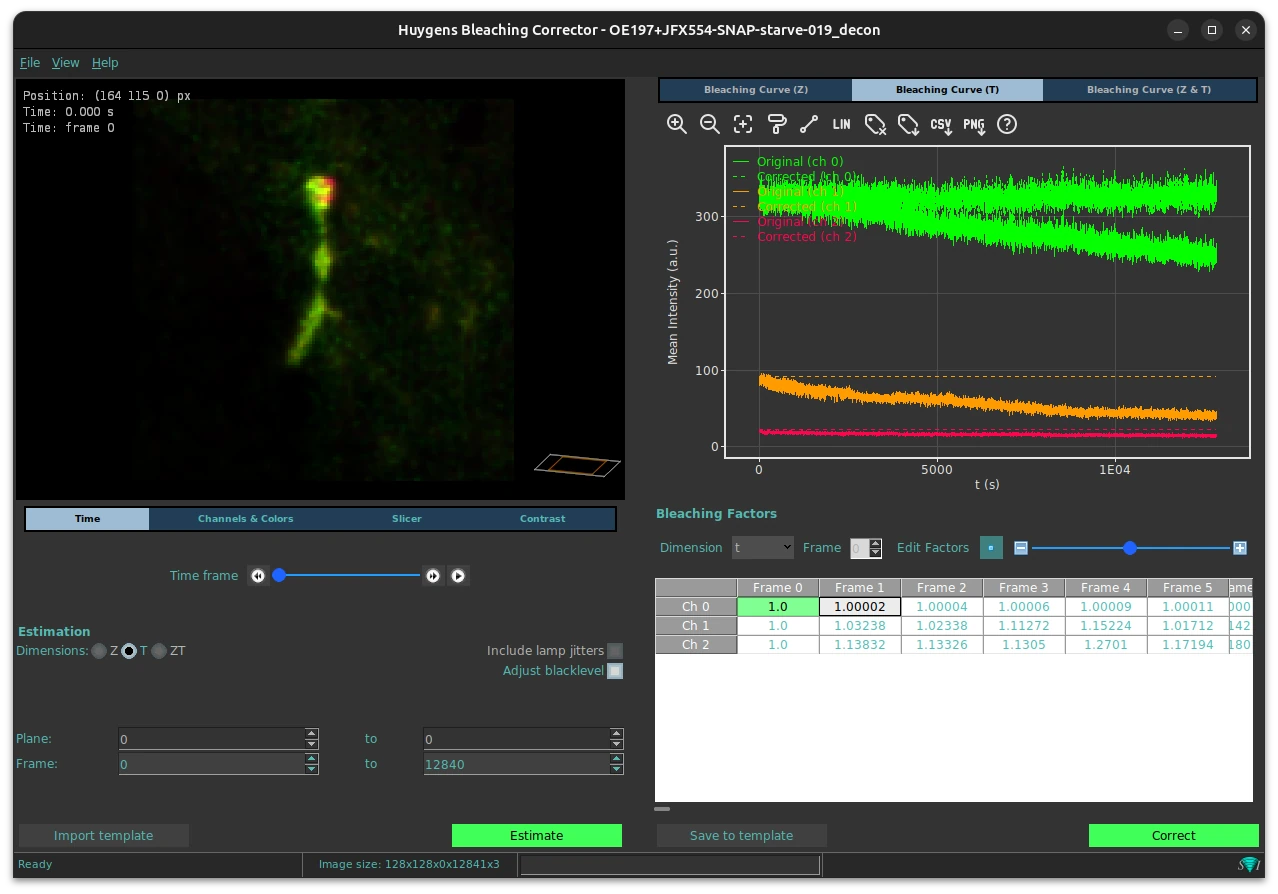Disable Adjust blacklevel

click(615, 671)
